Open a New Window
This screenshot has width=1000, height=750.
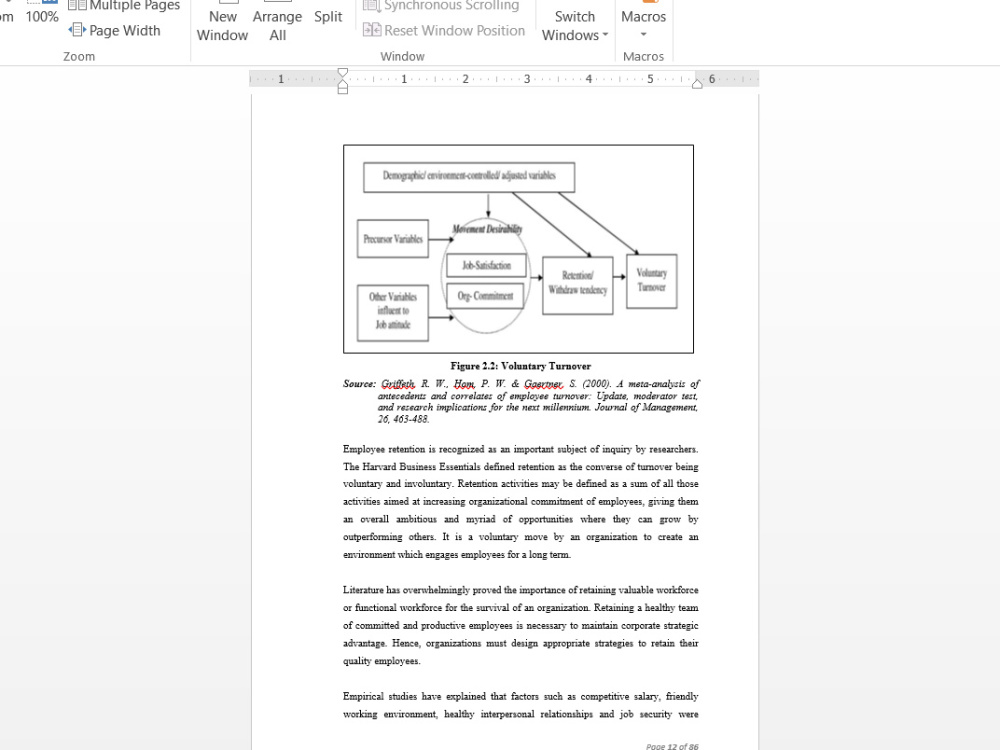[x=222, y=23]
